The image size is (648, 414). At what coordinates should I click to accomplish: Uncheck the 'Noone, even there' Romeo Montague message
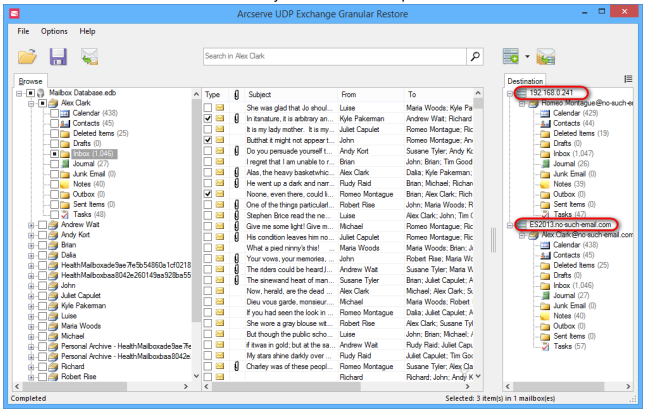tap(208, 194)
